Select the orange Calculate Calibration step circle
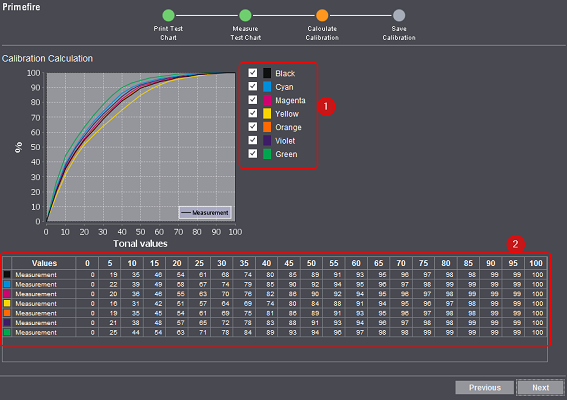 point(322,15)
